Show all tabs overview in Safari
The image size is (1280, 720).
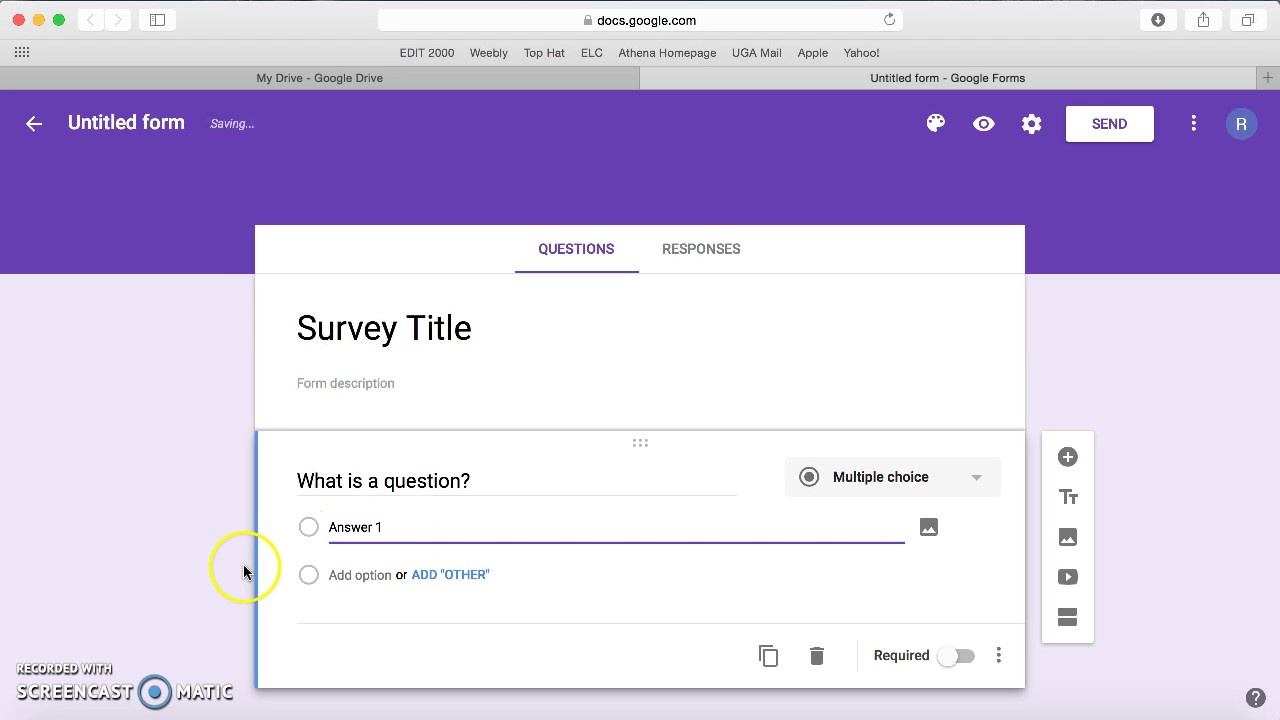[1248, 20]
